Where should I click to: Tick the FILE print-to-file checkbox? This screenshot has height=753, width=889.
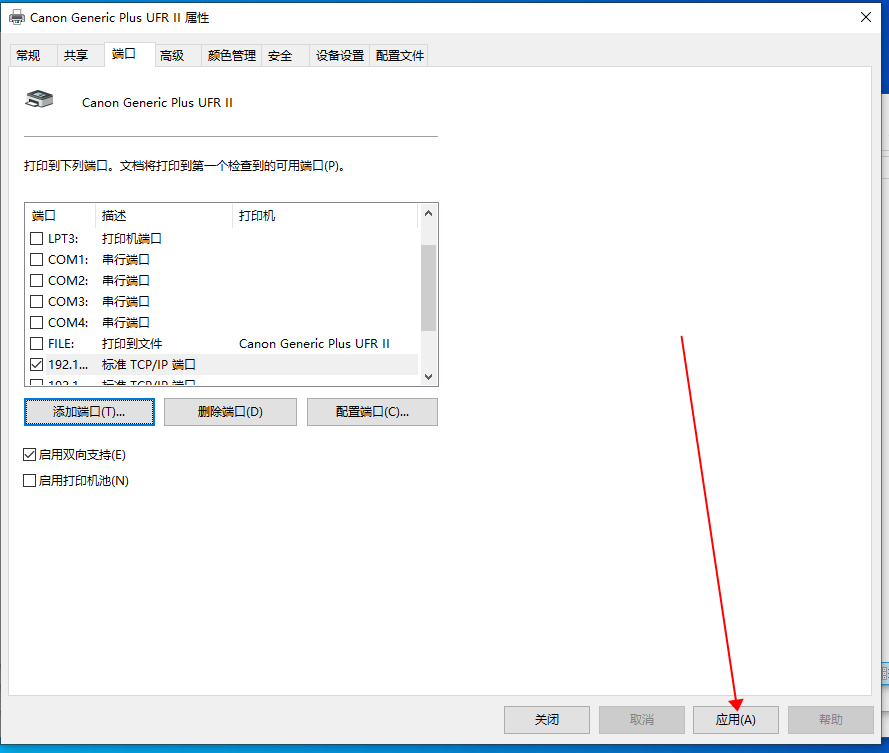pyautogui.click(x=37, y=344)
